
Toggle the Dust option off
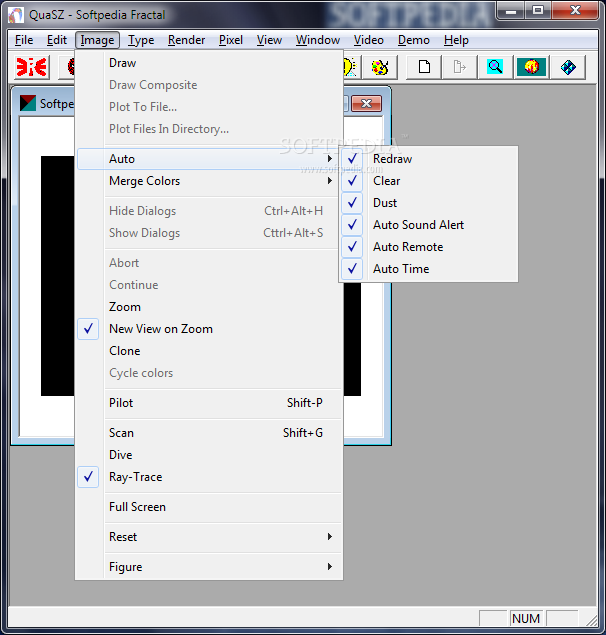pos(429,202)
